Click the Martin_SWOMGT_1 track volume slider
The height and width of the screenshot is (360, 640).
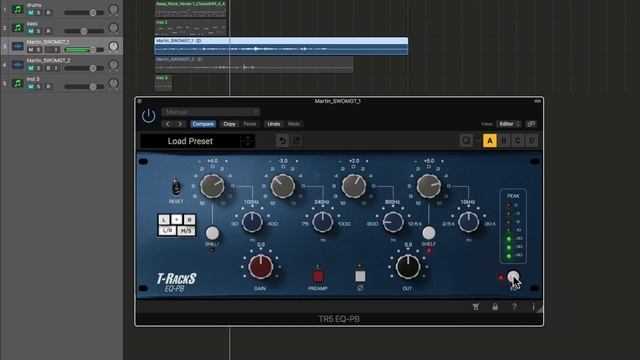tap(84, 50)
